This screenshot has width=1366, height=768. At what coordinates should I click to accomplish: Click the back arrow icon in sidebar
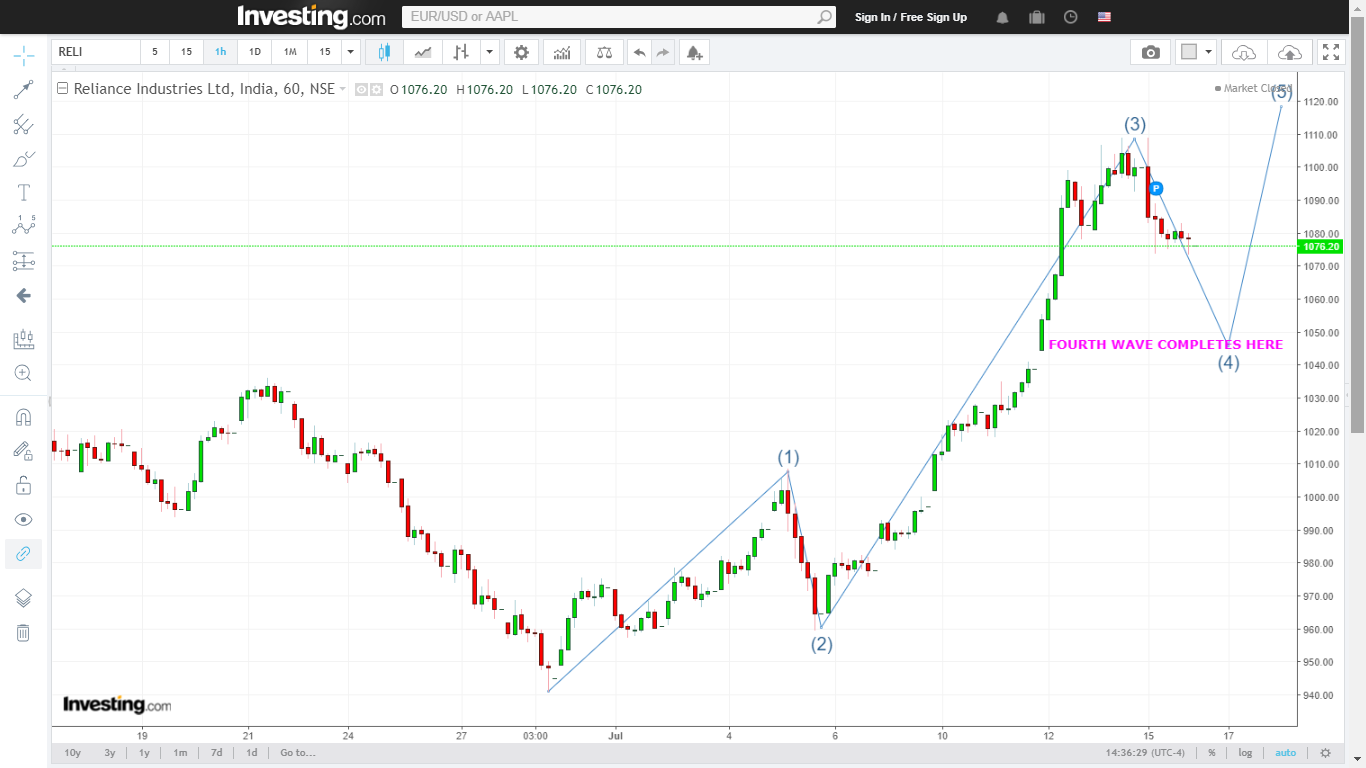pyautogui.click(x=23, y=296)
